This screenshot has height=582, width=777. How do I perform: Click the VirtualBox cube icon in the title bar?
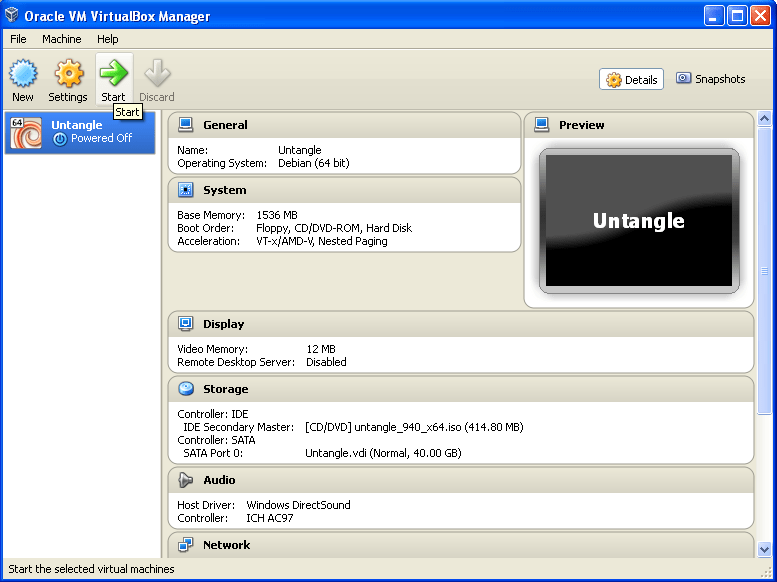11,15
